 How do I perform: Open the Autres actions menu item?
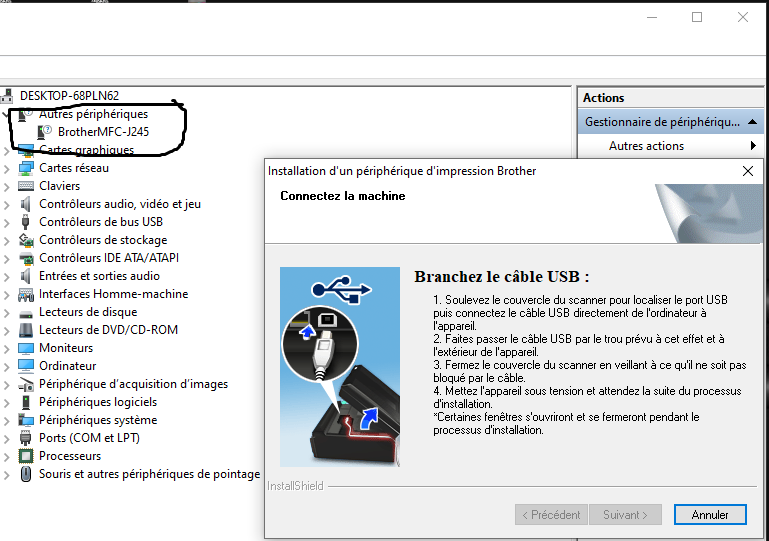pyautogui.click(x=646, y=146)
